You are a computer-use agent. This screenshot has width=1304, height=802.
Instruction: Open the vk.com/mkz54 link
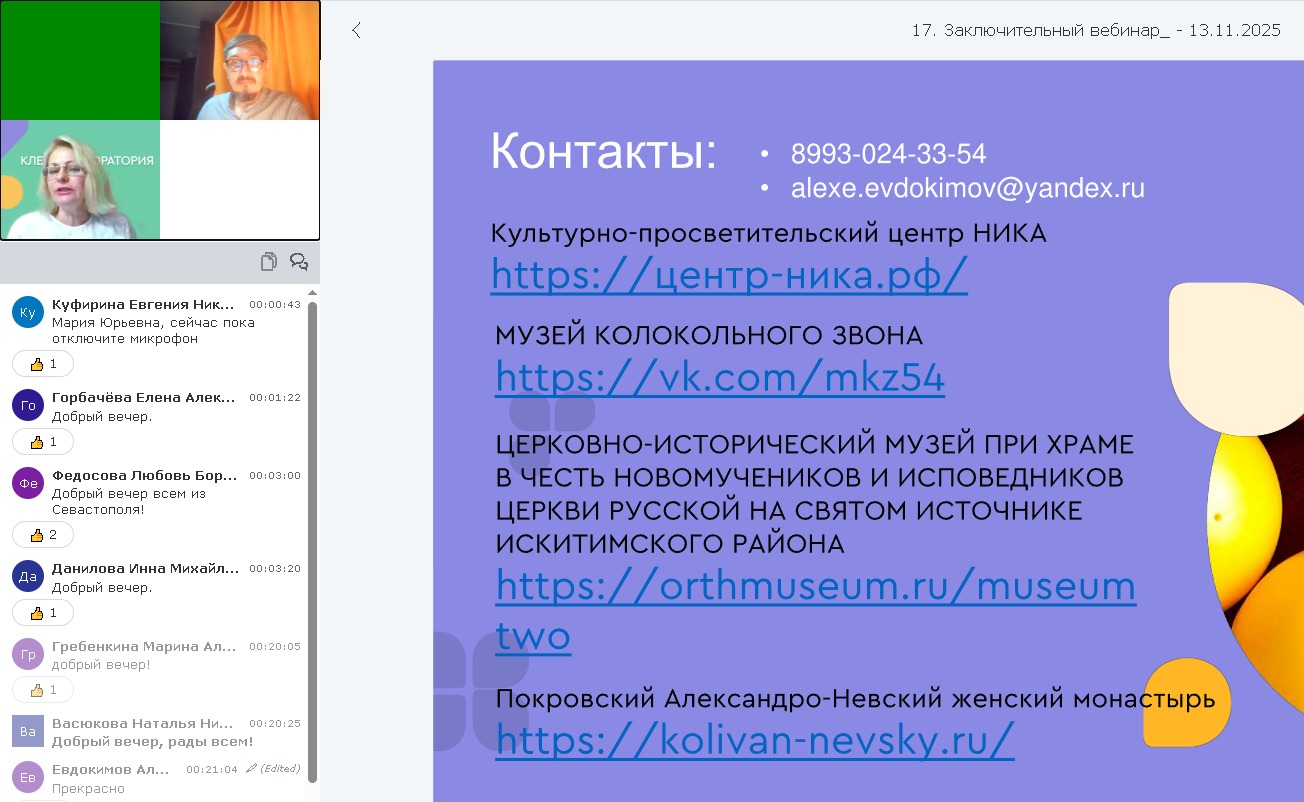pyautogui.click(x=720, y=377)
